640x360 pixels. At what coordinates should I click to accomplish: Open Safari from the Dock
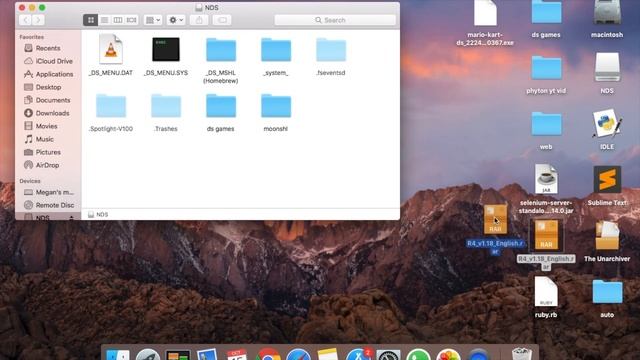click(x=298, y=355)
